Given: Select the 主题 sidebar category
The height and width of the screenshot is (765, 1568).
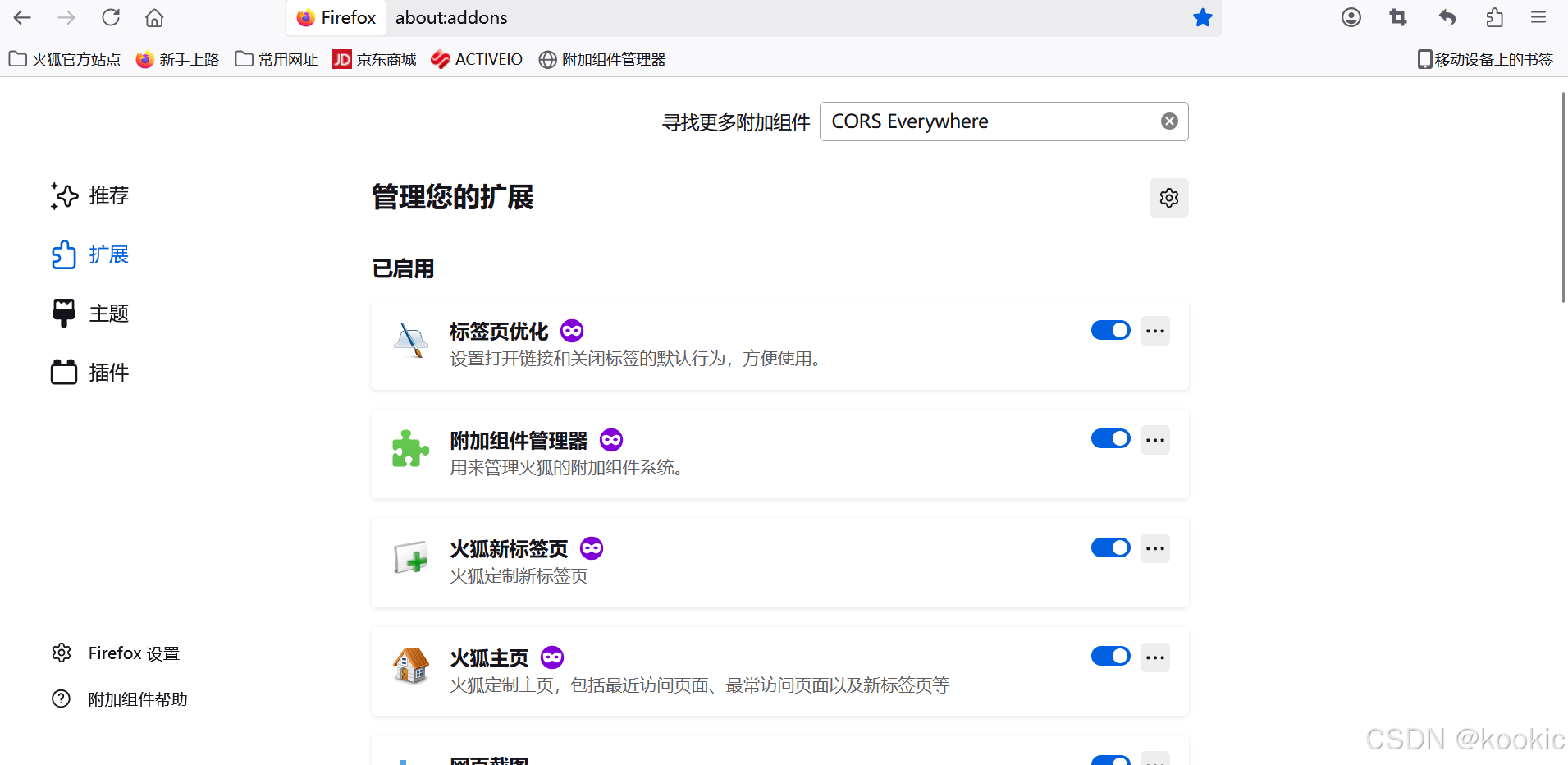Looking at the screenshot, I should click(x=90, y=314).
